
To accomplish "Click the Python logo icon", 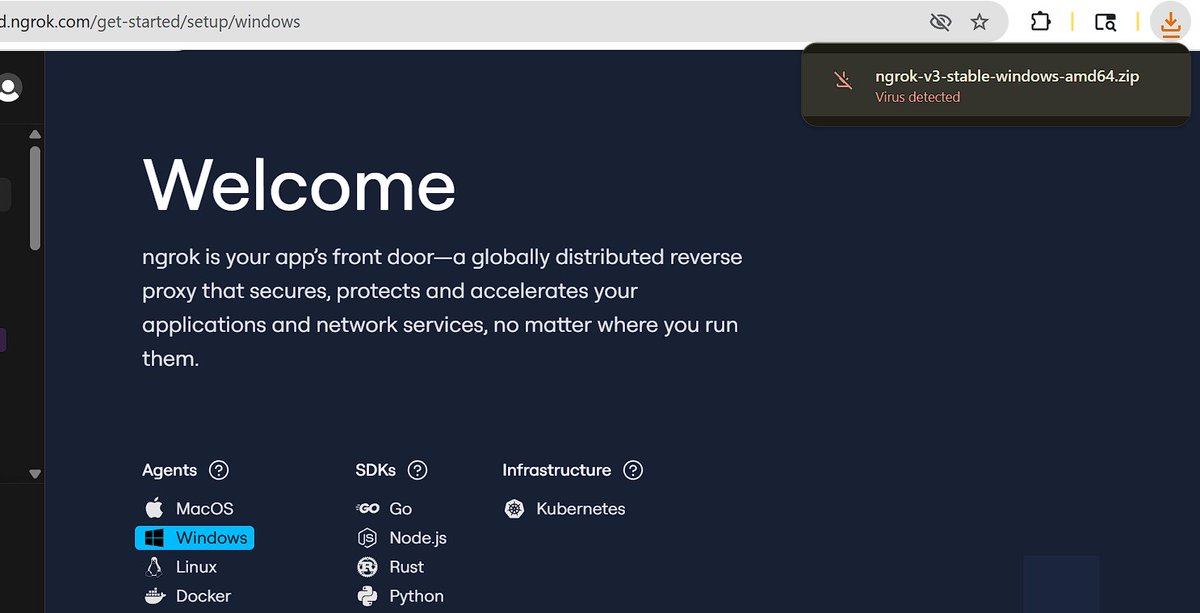I will (367, 596).
